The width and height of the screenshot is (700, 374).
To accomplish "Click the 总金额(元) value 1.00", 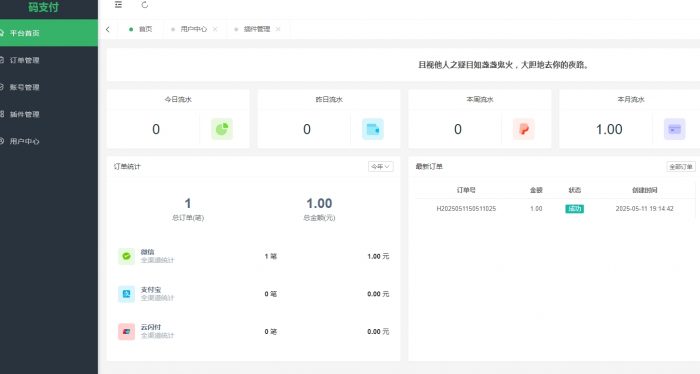I will [x=319, y=204].
